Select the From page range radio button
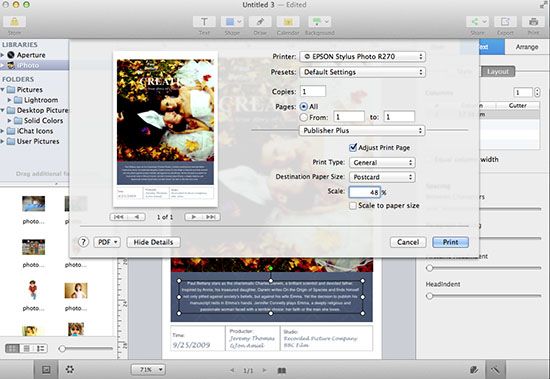 (304, 117)
